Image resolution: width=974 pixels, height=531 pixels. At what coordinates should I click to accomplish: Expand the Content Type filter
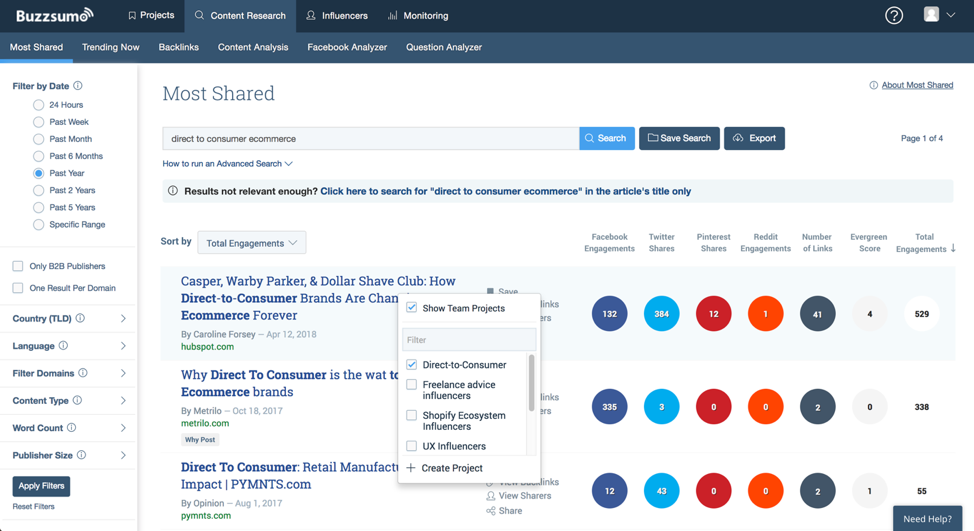tap(123, 400)
